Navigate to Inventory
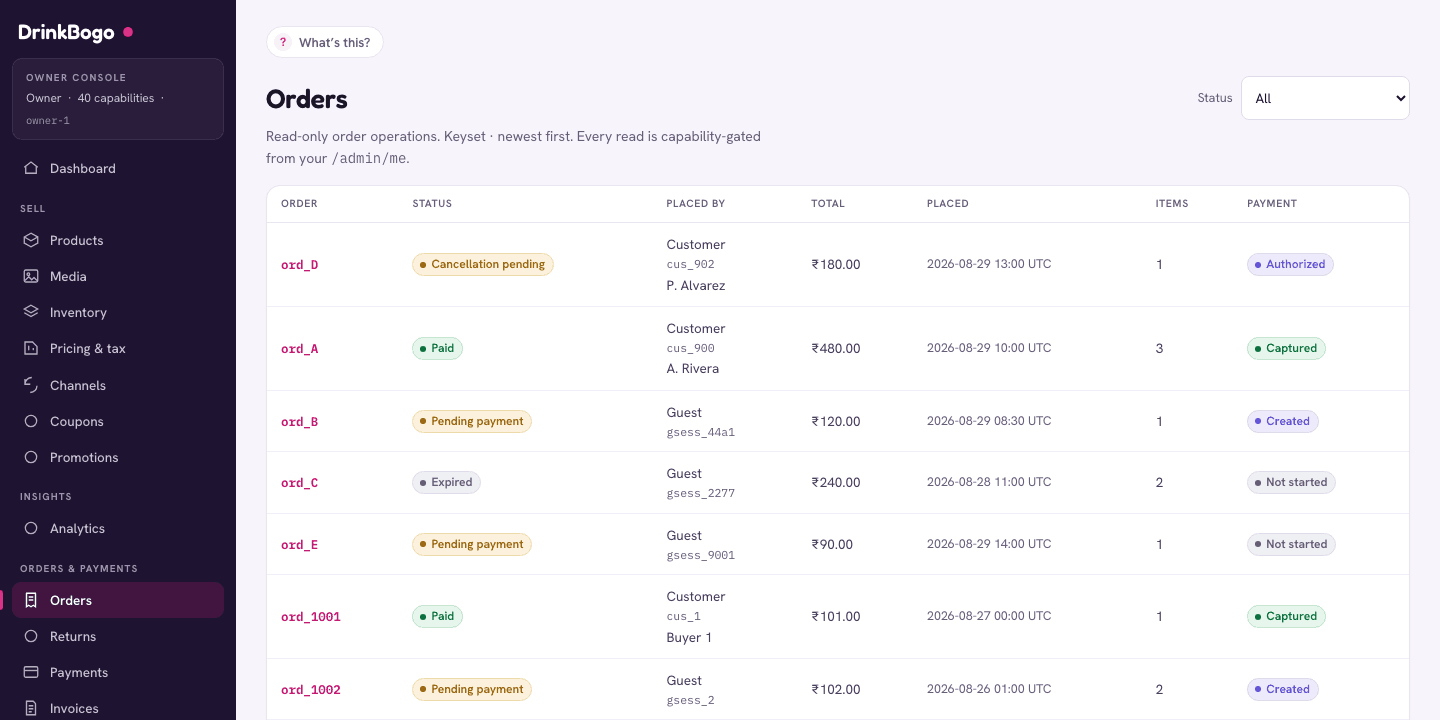This screenshot has width=1440, height=720. coord(118,312)
